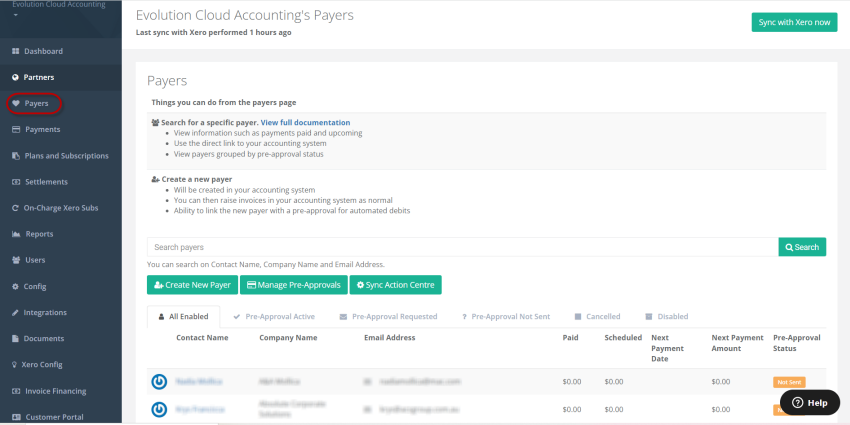The height and width of the screenshot is (425, 850).
Task: Click the Contact Name column header
Action: pyautogui.click(x=202, y=338)
